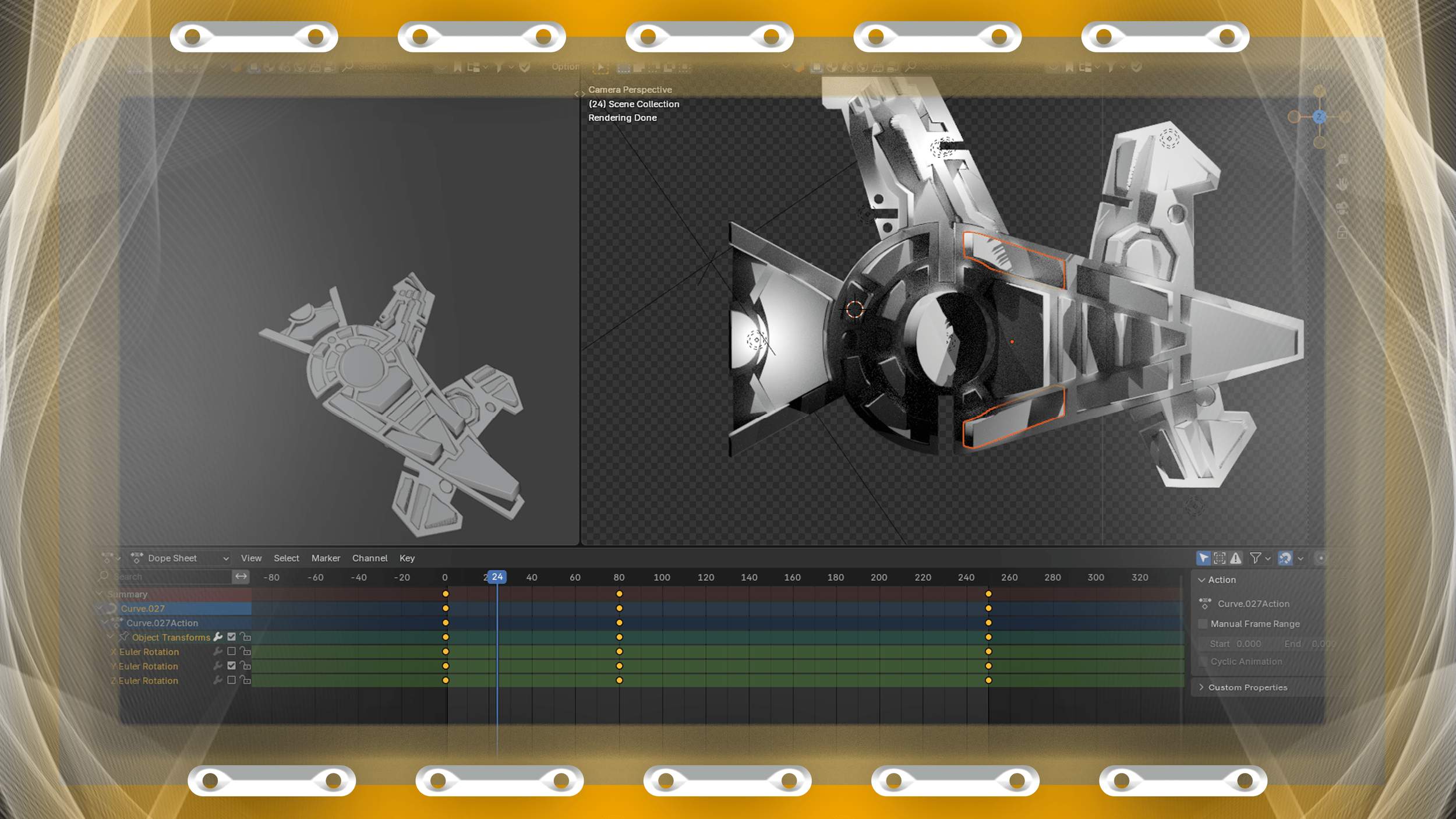This screenshot has width=1456, height=819.
Task: Click the current frame 24 playhead marker
Action: [497, 577]
